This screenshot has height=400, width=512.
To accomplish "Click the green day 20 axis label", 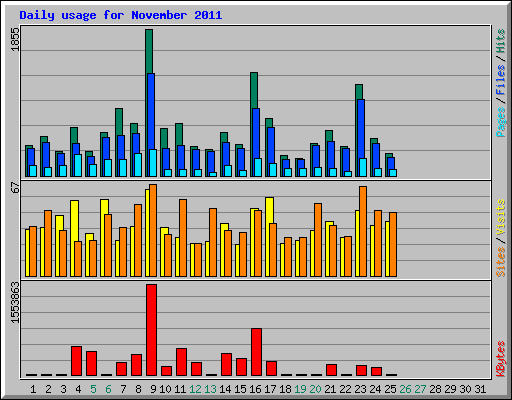I will click(315, 389).
